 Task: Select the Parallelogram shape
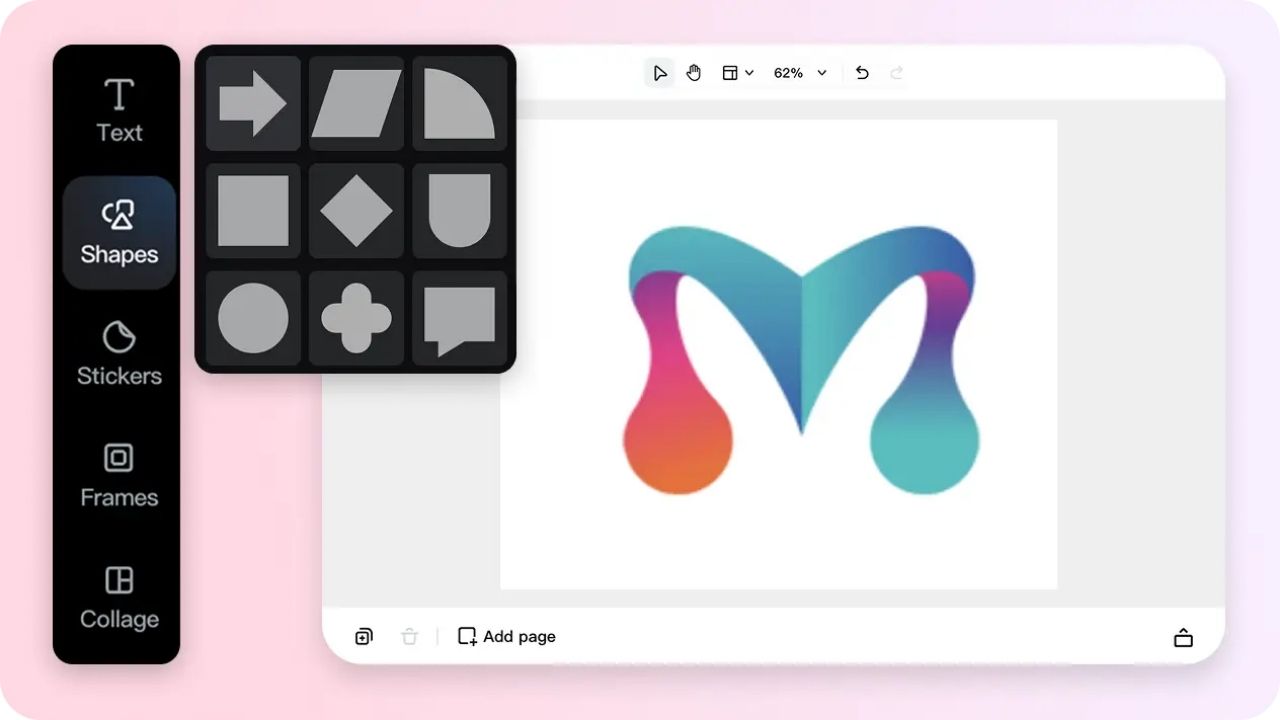tap(356, 102)
